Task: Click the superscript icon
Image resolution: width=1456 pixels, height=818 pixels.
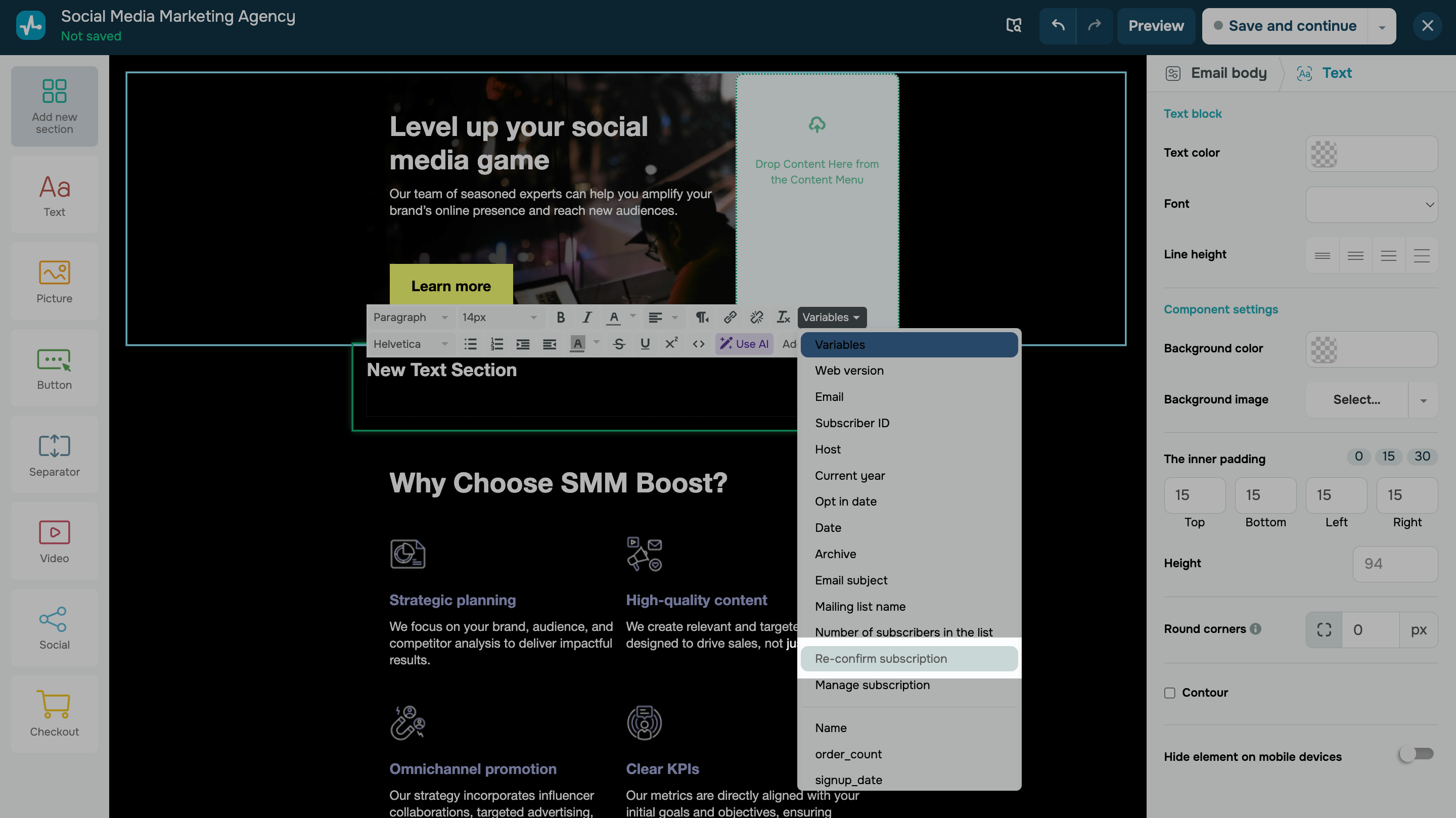Action: [x=671, y=344]
